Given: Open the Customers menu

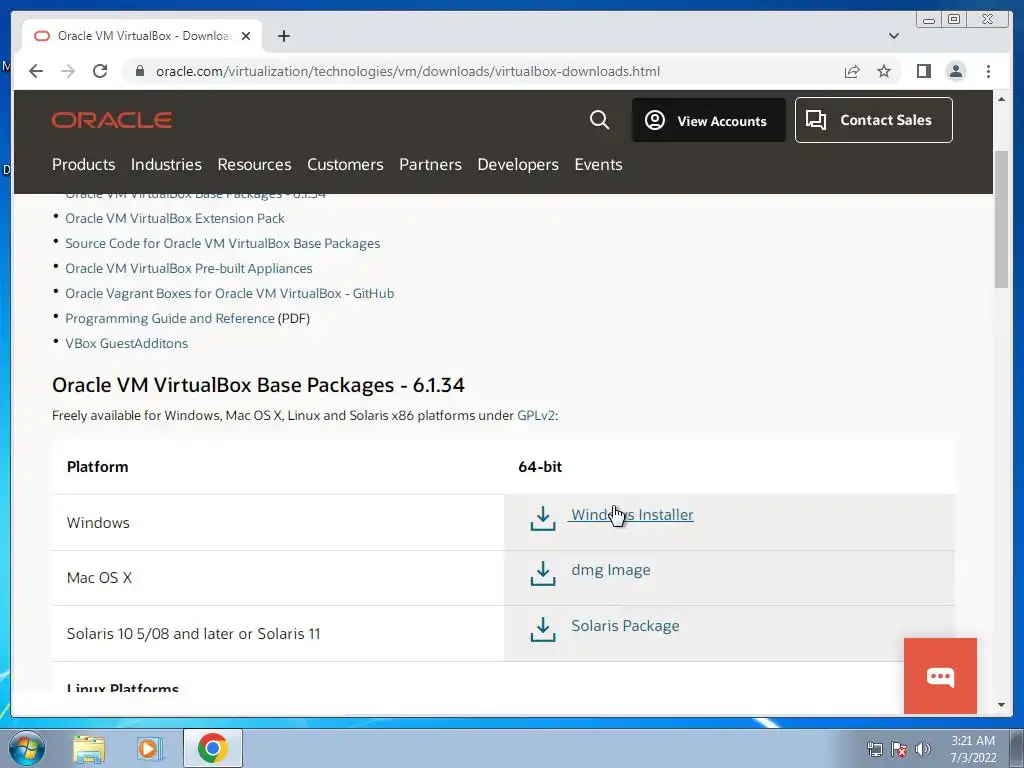Looking at the screenshot, I should click(x=345, y=165).
